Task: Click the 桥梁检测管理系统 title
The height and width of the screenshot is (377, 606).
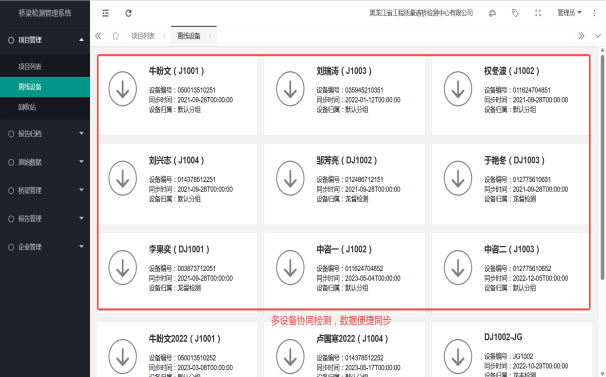Action: click(45, 13)
